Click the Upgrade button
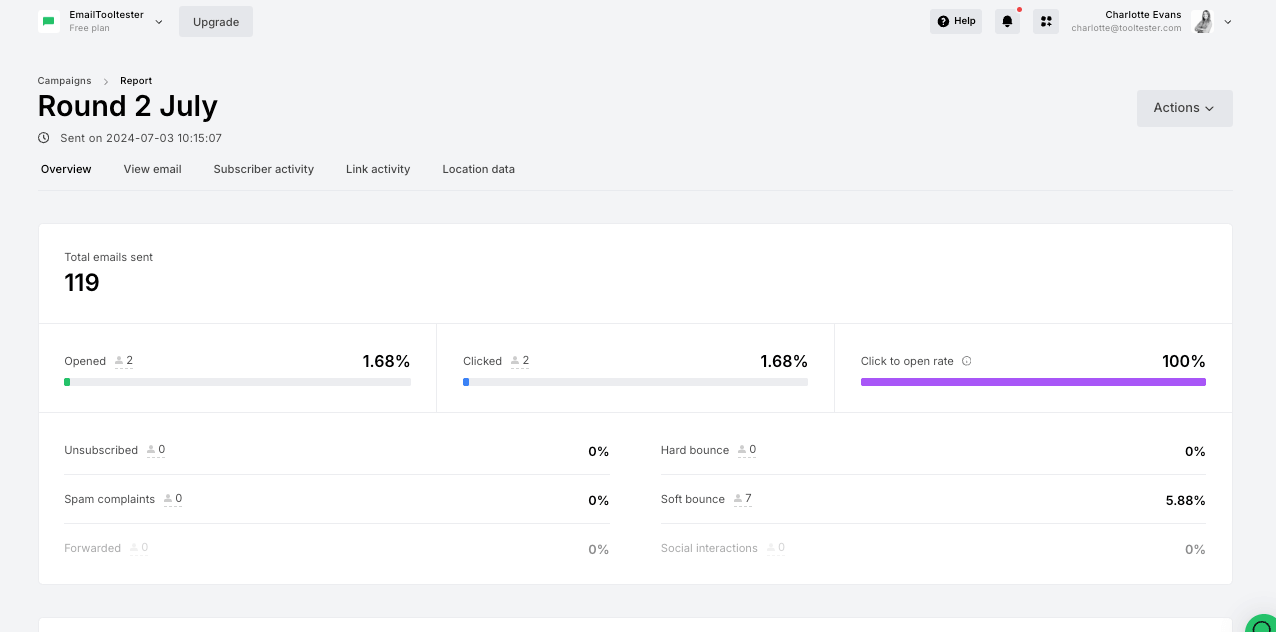This screenshot has height=632, width=1276. coord(216,22)
